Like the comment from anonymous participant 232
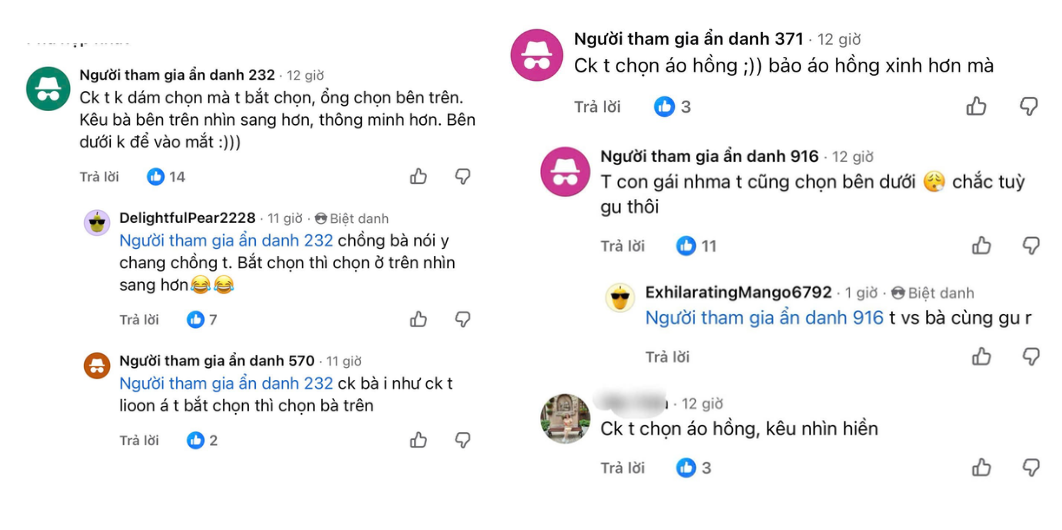The image size is (1062, 530). coord(419,177)
